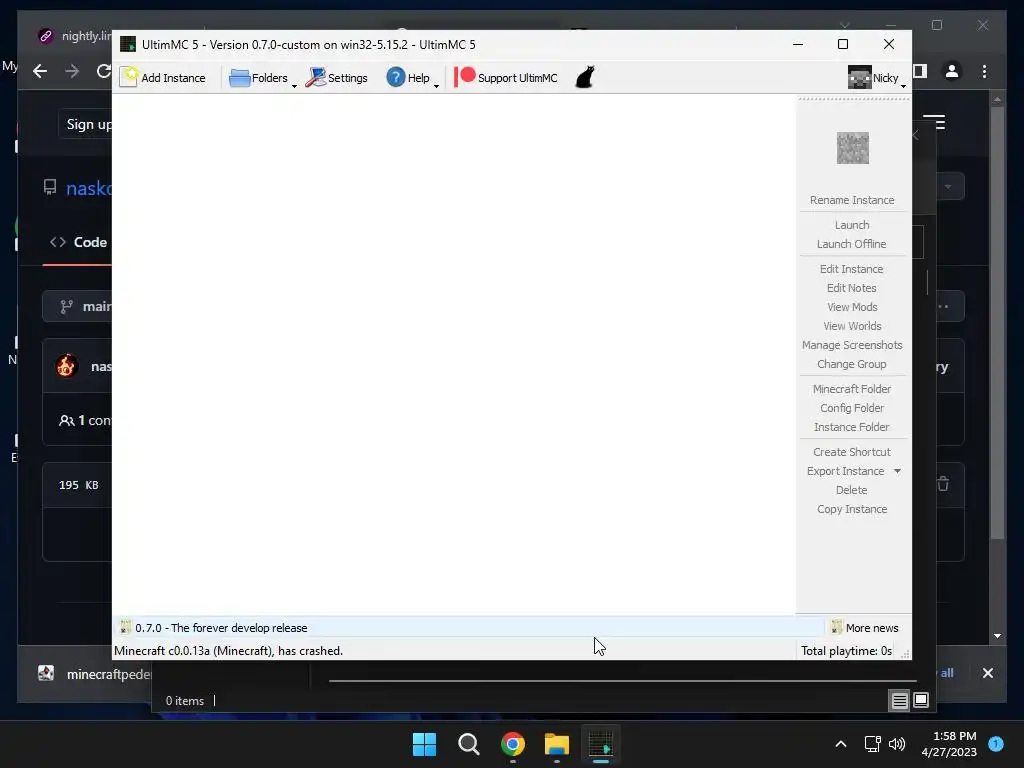Screen dimensions: 1024x768
Task: Open View Worlds
Action: click(x=852, y=326)
